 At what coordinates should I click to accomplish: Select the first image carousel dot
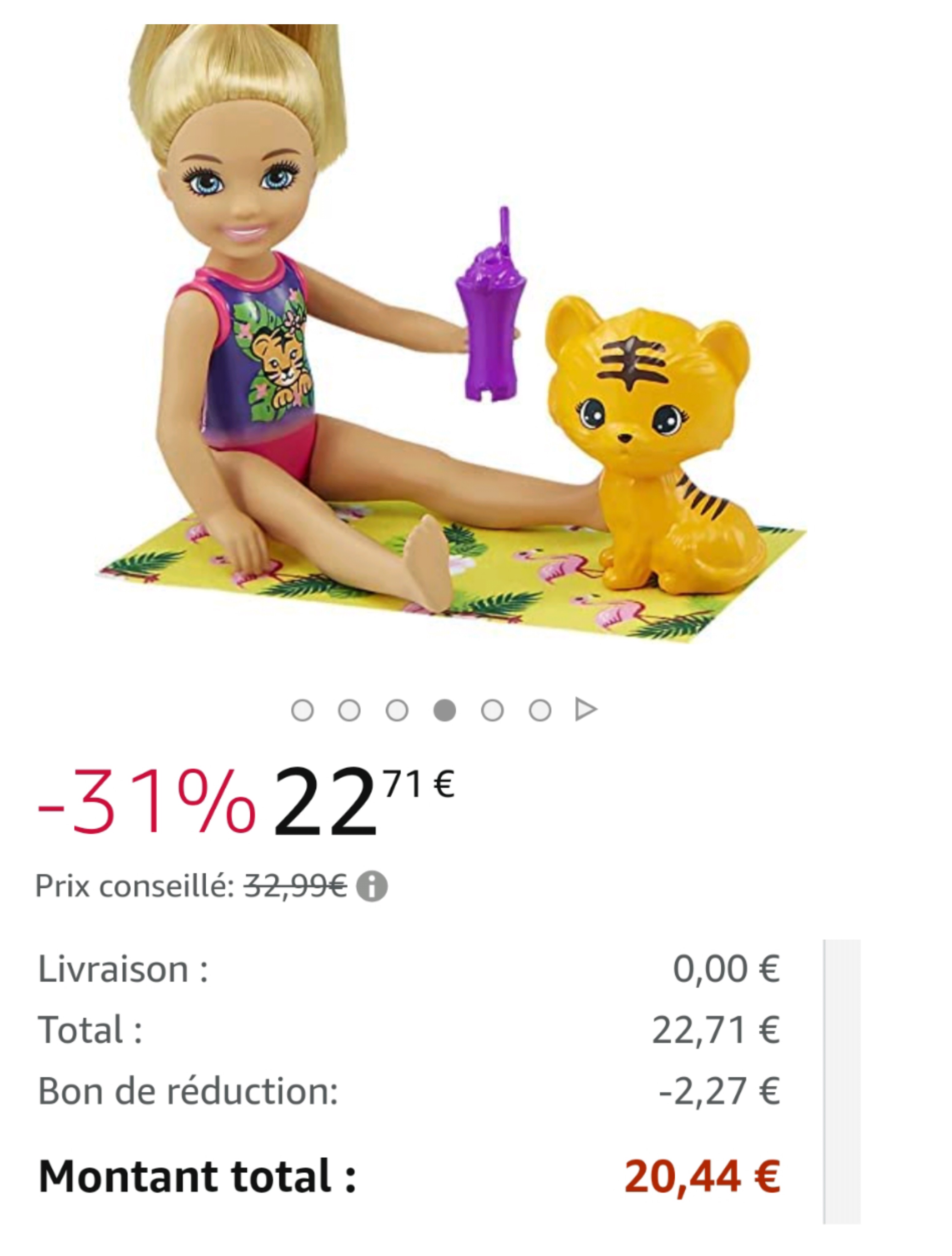[x=302, y=710]
